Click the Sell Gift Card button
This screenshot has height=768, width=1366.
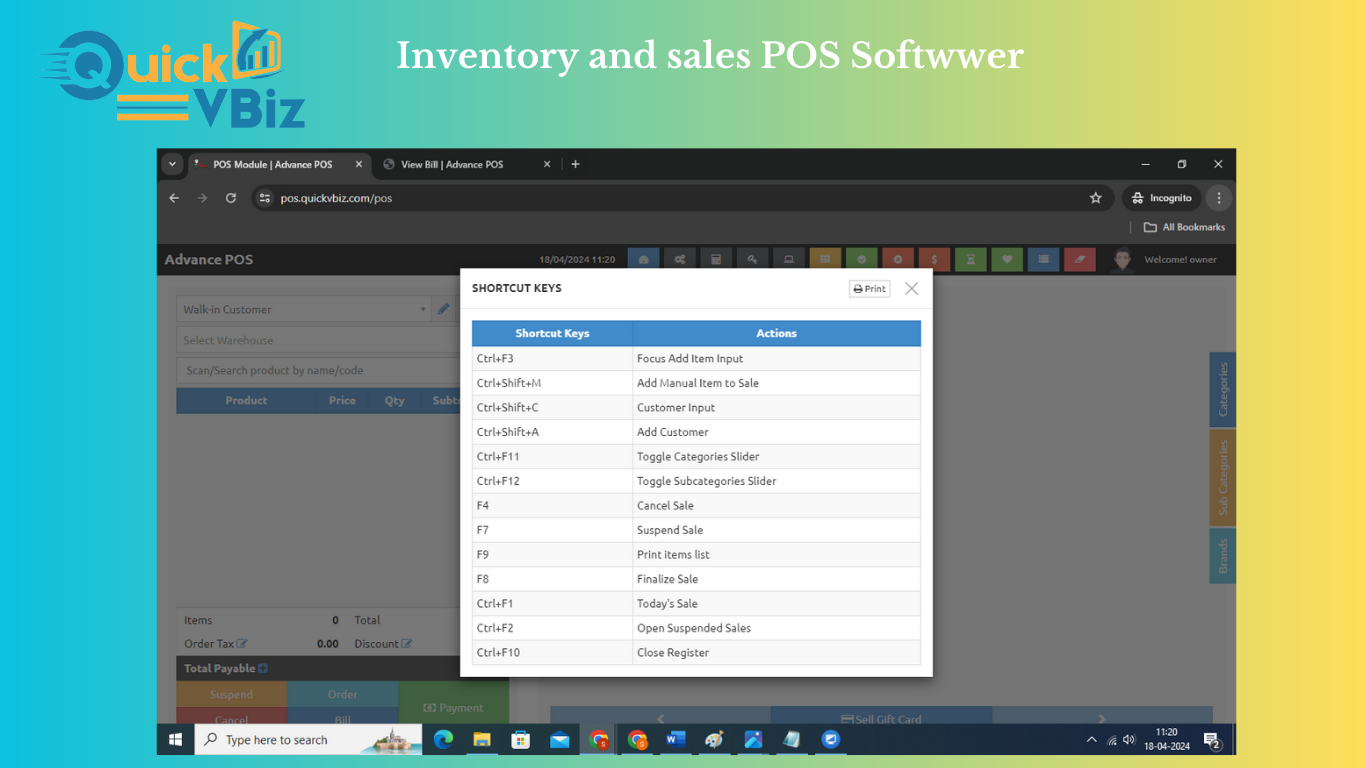[881, 718]
